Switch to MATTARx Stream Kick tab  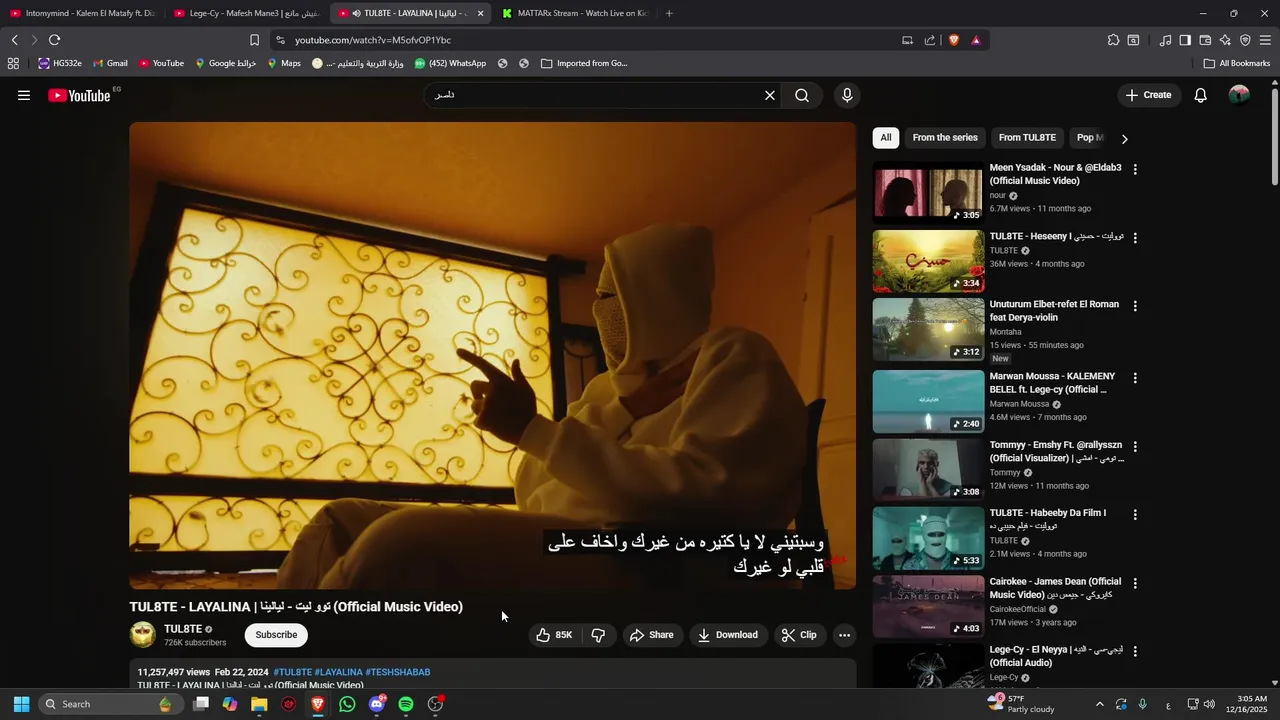tap(575, 13)
